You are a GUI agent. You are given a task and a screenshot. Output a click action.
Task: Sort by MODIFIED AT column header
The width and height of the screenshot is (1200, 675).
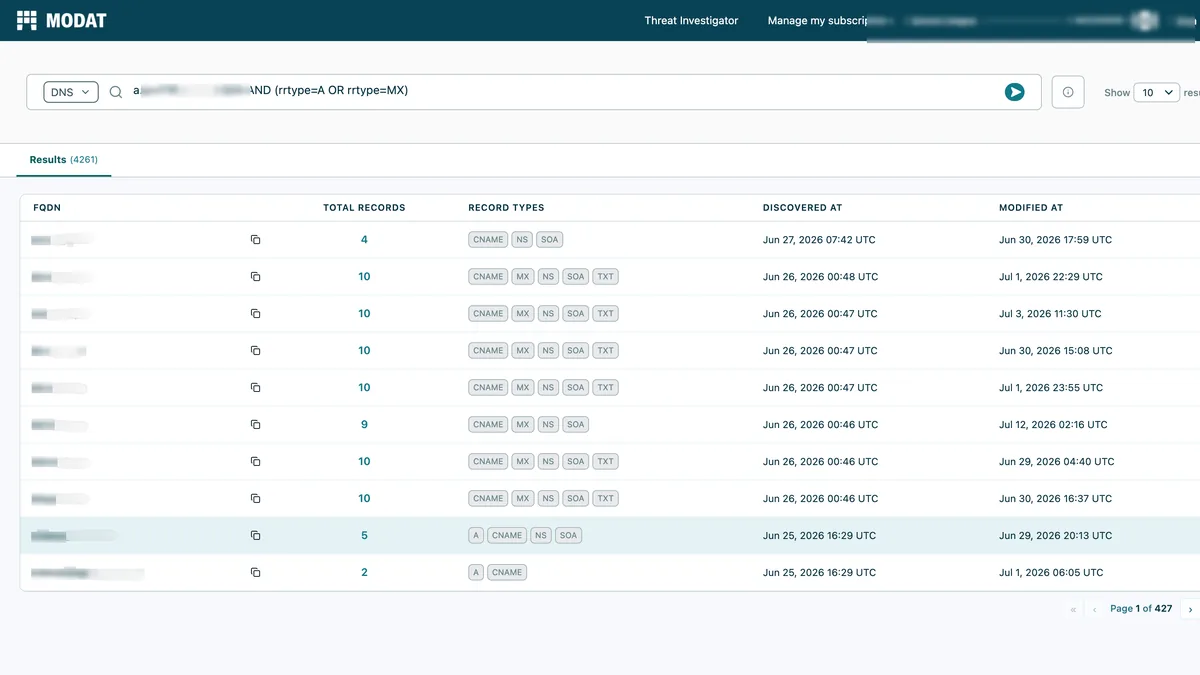pyautogui.click(x=1031, y=208)
